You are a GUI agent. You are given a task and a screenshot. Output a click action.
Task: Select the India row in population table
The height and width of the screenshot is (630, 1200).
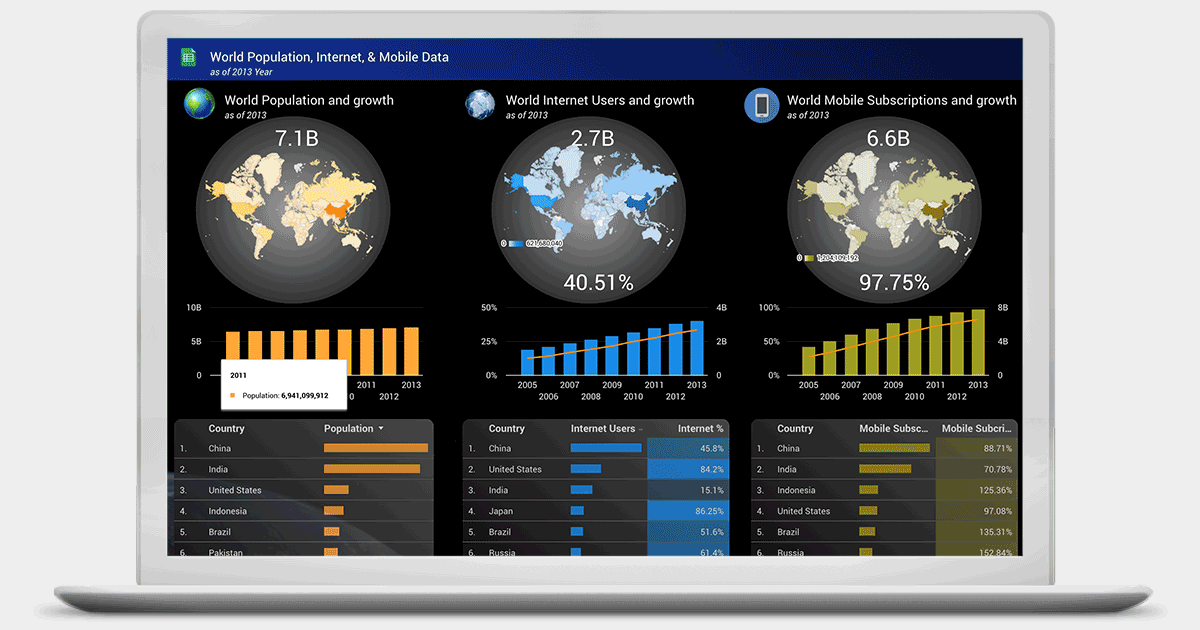click(304, 469)
